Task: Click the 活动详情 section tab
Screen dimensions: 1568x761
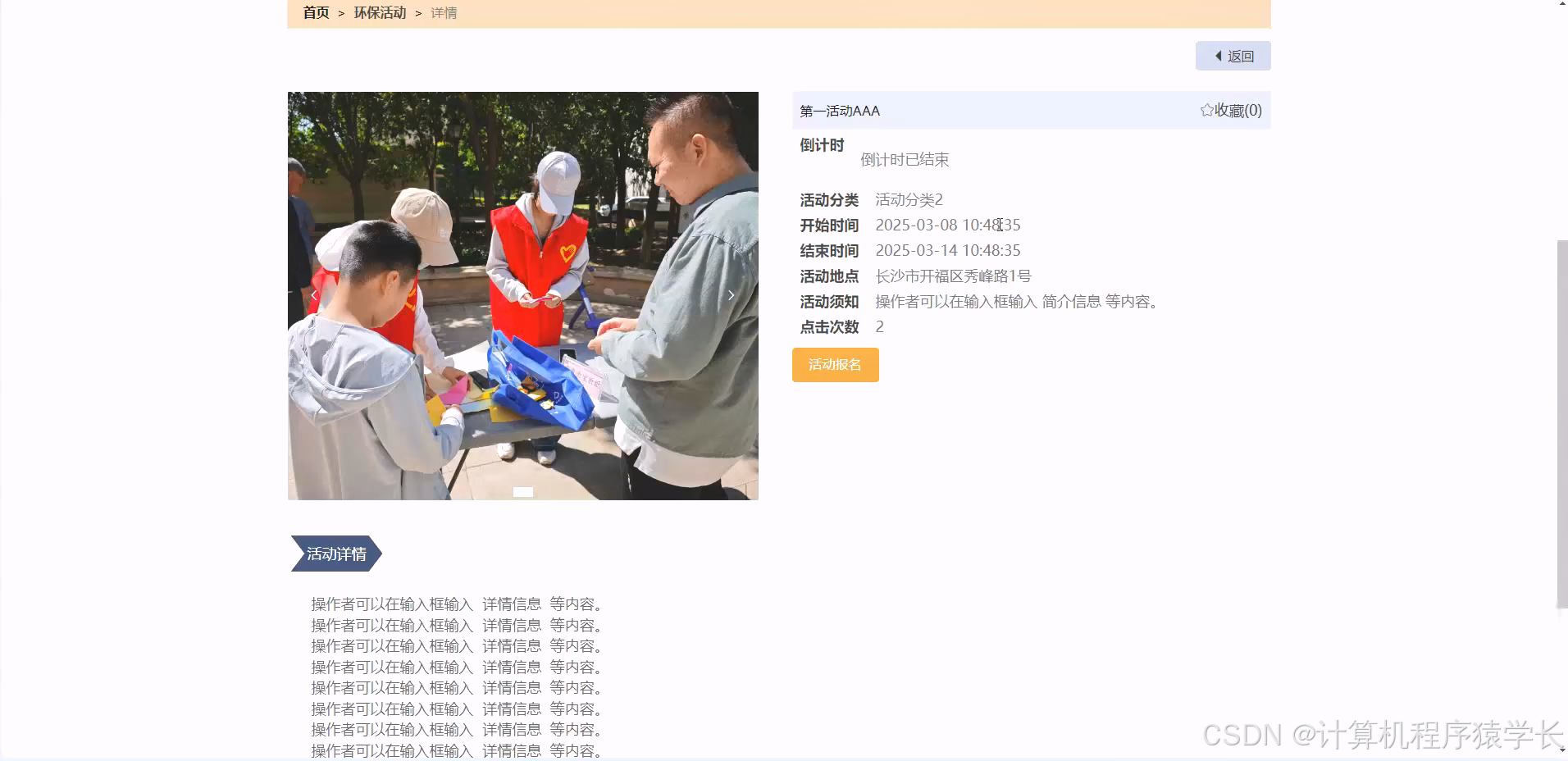Action: [x=336, y=554]
